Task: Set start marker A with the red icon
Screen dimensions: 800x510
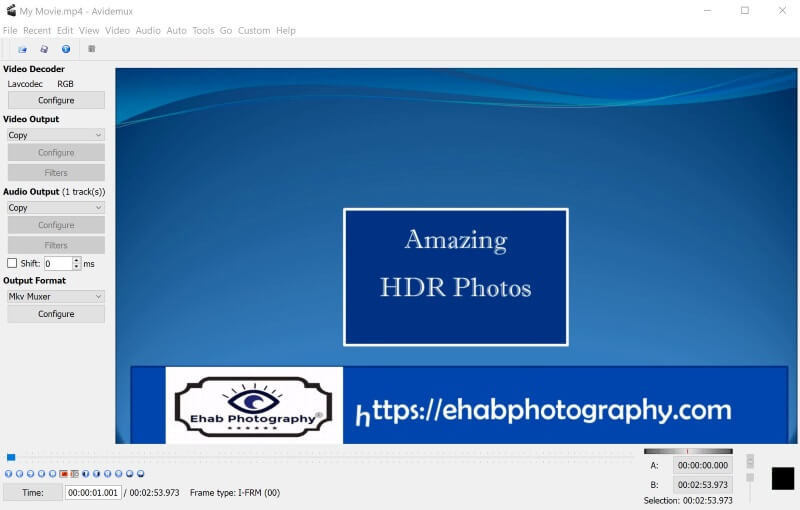Action: click(x=63, y=474)
